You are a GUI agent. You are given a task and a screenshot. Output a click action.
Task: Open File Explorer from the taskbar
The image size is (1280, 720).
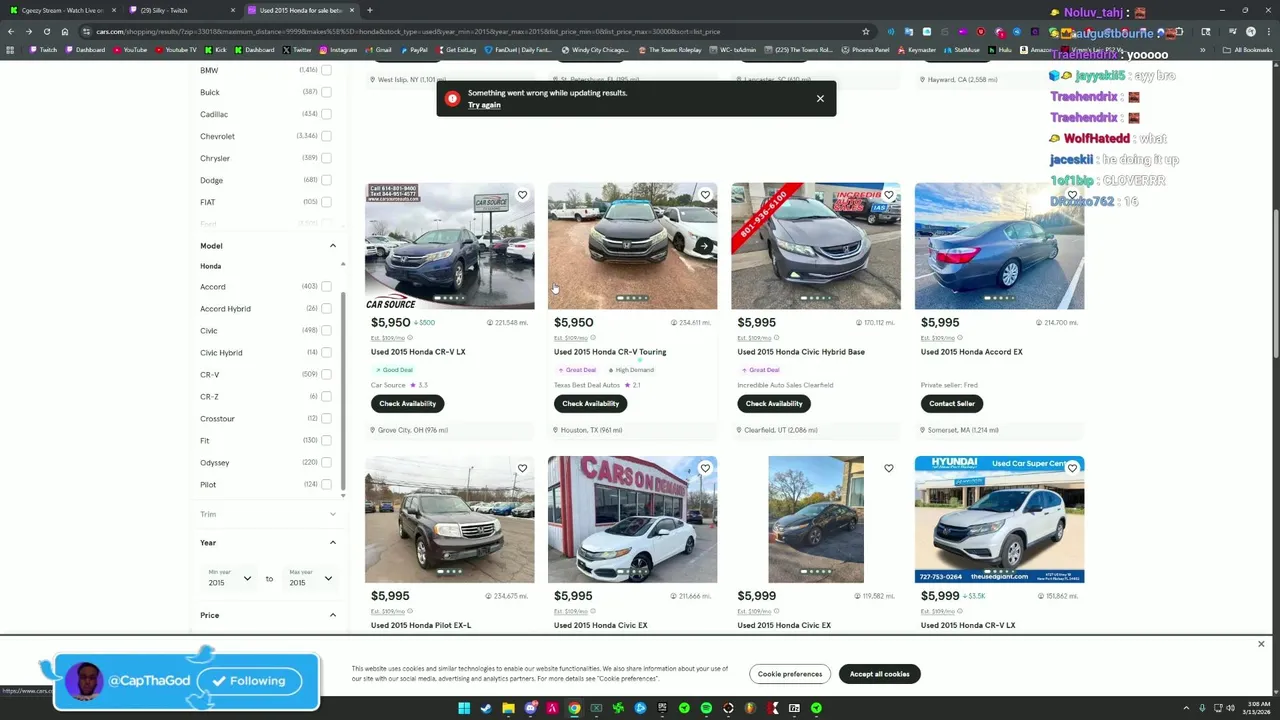point(508,708)
